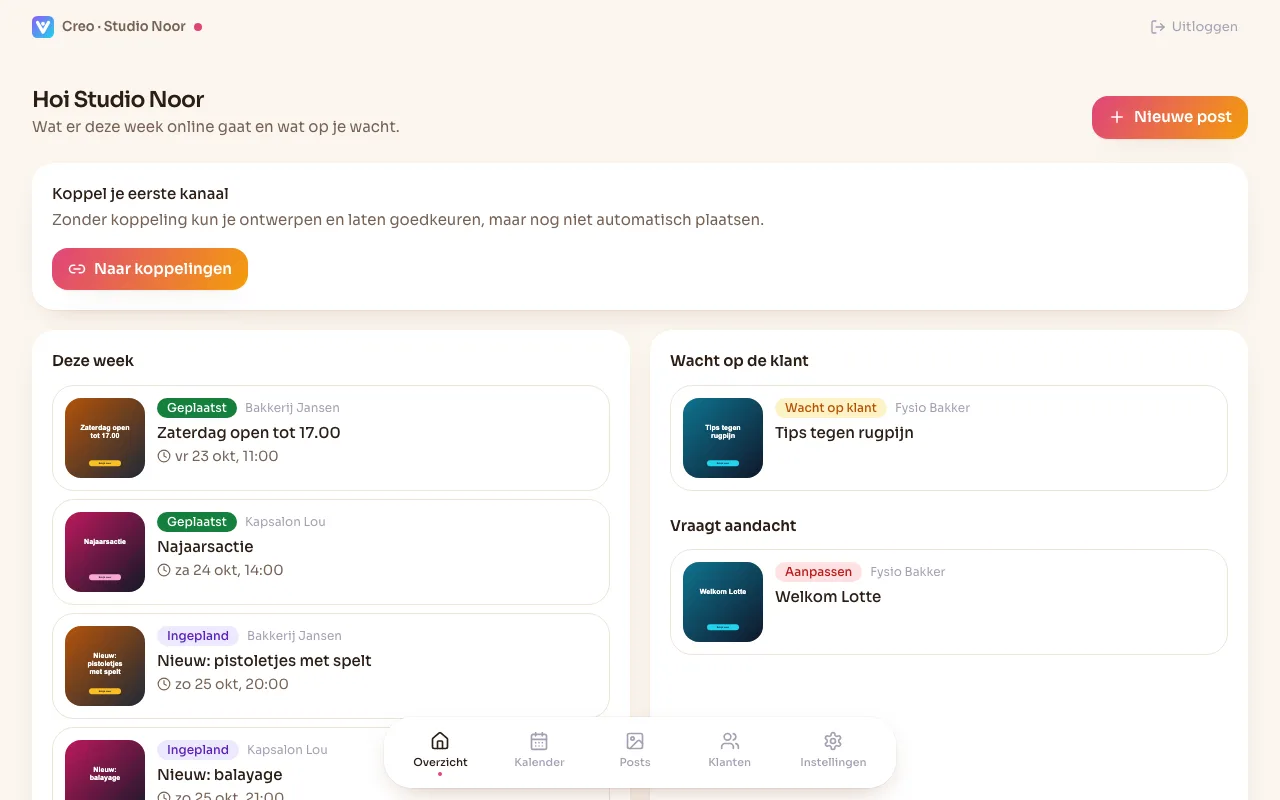The width and height of the screenshot is (1280, 800).
Task: Click the Creo · Studio Noor title
Action: tap(124, 27)
